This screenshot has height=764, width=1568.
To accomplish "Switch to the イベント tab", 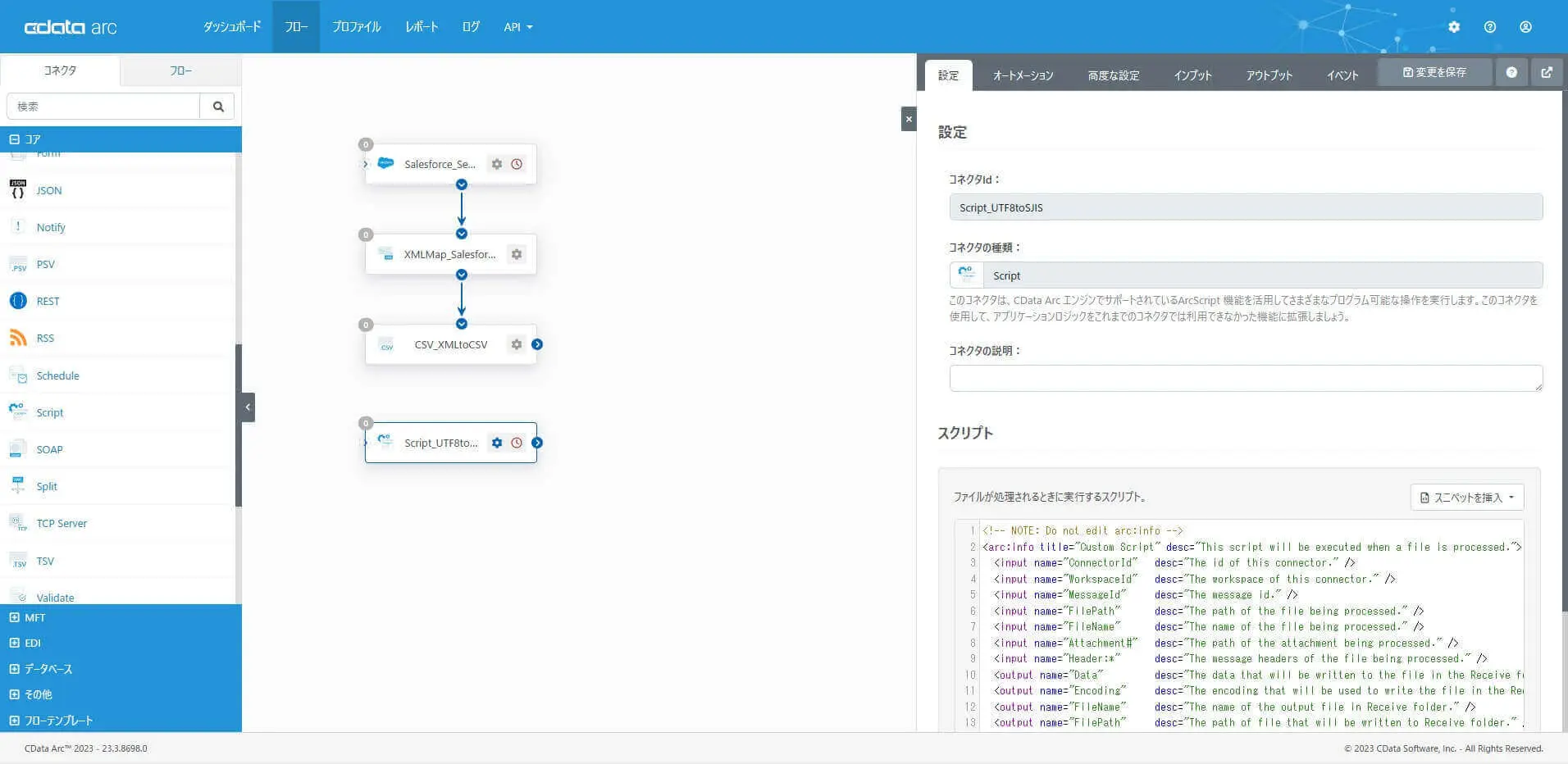I will coord(1342,75).
